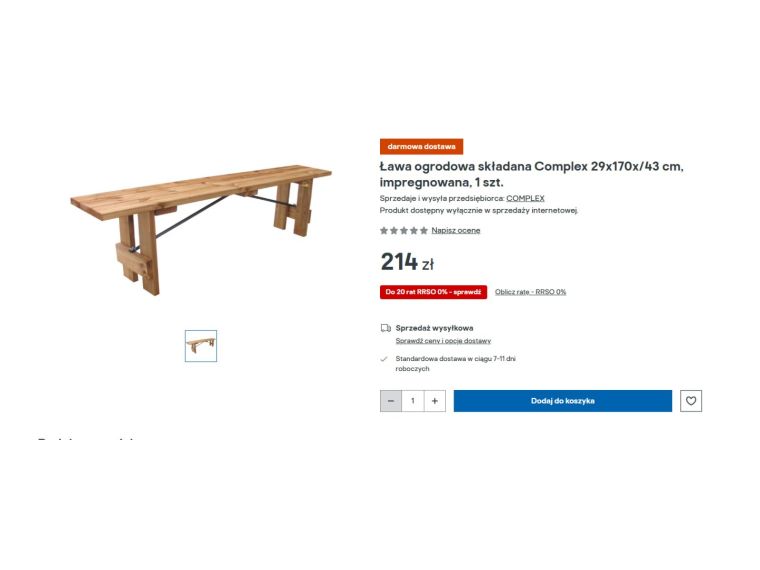Screen dimensions: 760x570
Task: Click the five-star rating icons
Action: 404,230
